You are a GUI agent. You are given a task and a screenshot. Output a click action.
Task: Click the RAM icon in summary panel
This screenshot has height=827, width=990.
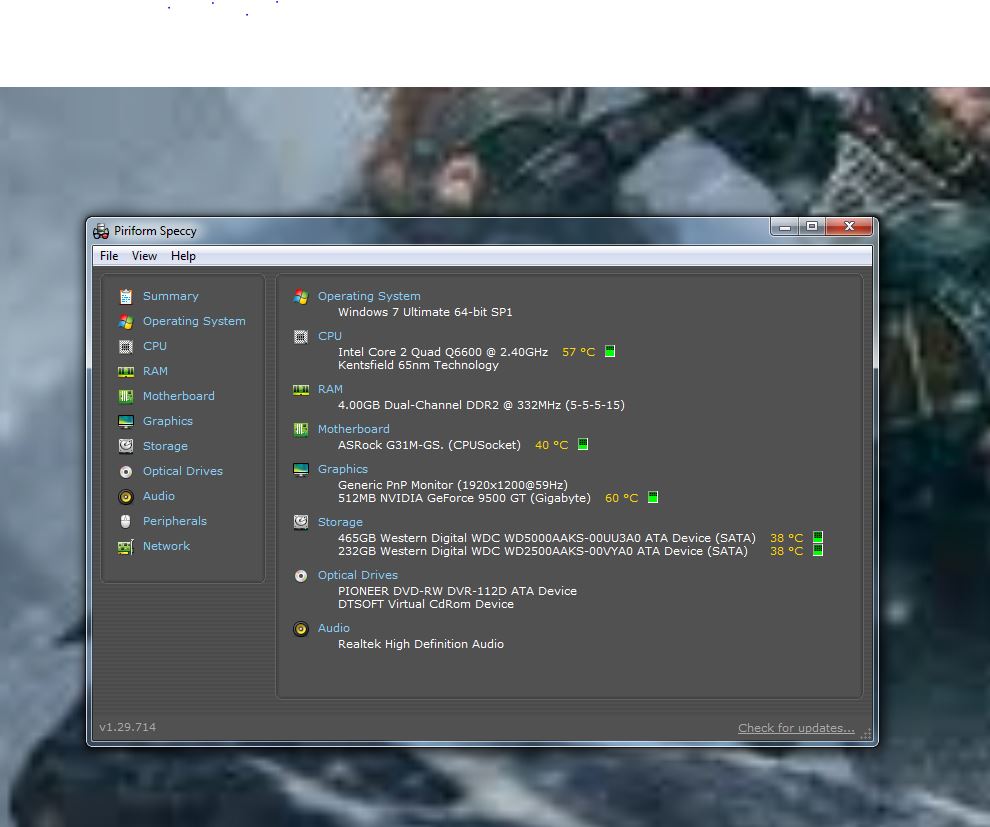tap(301, 390)
